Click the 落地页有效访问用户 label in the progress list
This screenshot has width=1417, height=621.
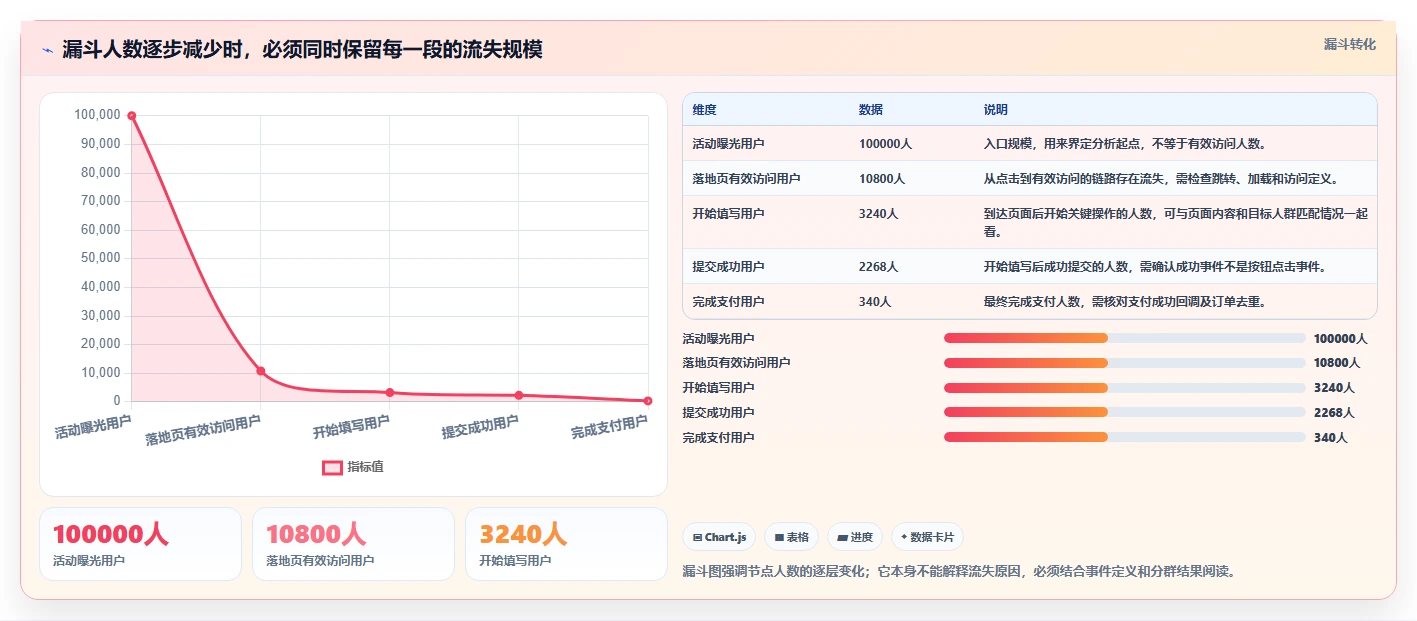(736, 363)
